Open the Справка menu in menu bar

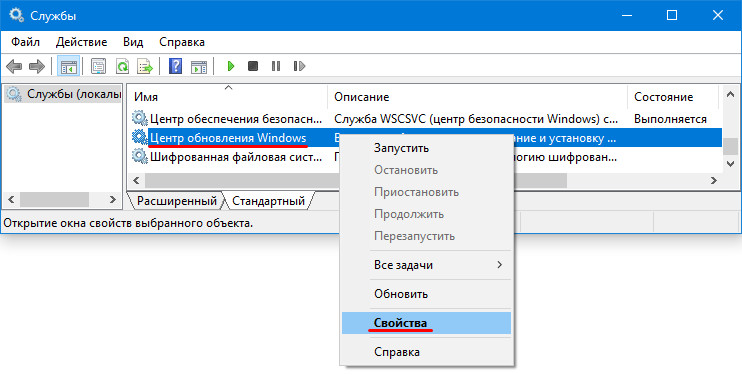coord(182,42)
